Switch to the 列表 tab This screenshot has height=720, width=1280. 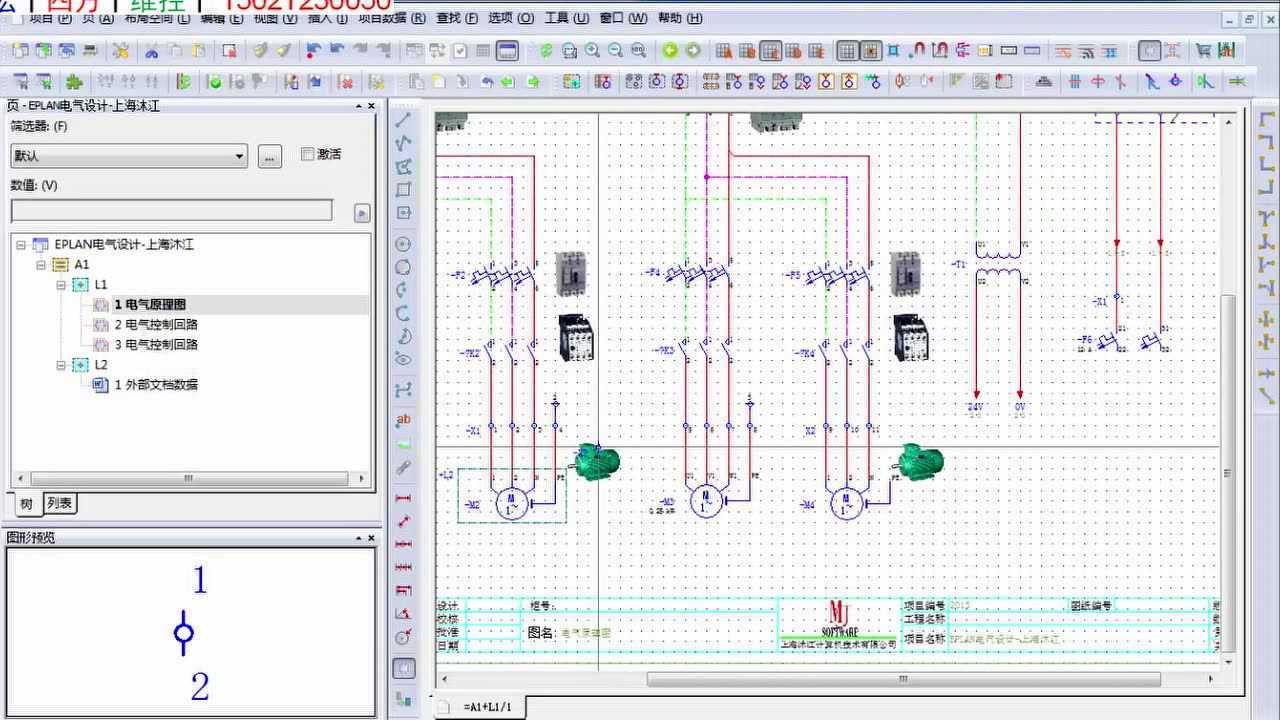pos(60,504)
